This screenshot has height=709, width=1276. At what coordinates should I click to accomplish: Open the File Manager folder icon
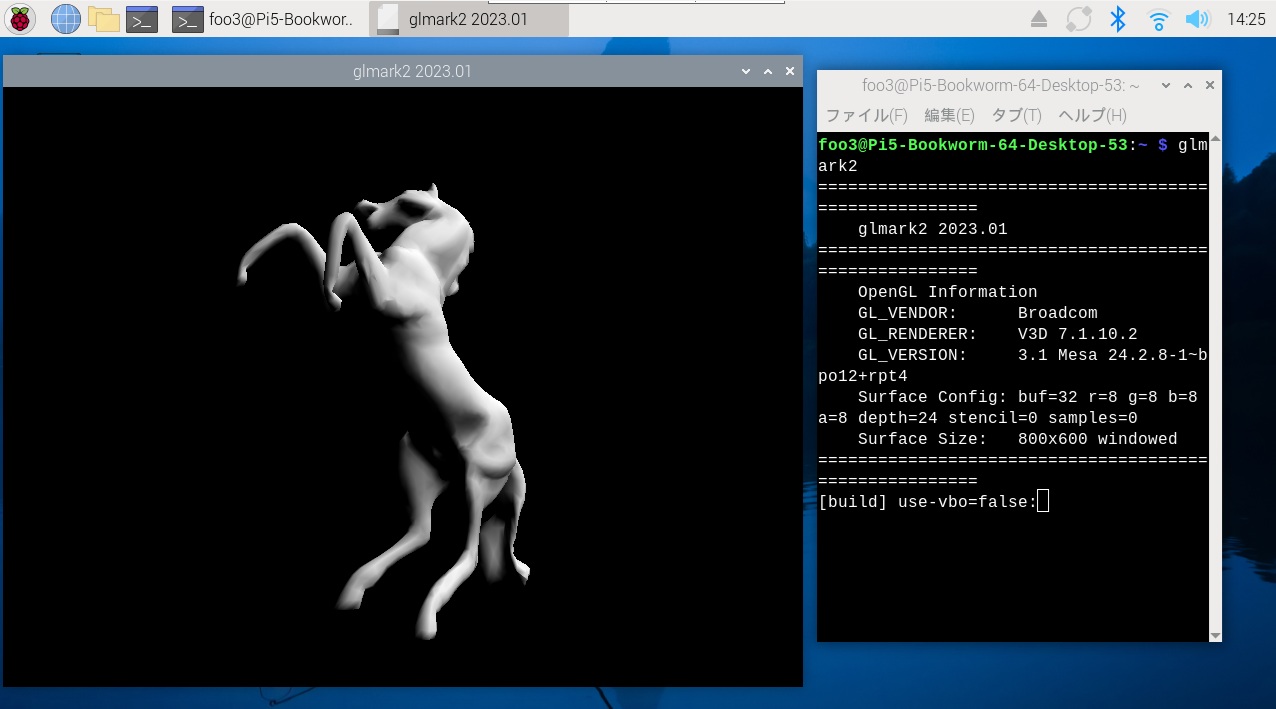click(x=103, y=19)
